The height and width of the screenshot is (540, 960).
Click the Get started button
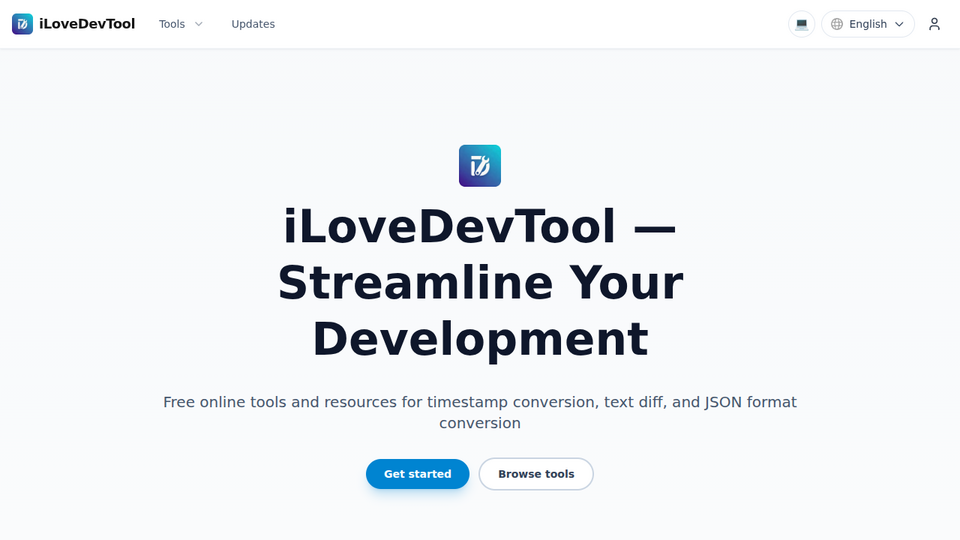[x=418, y=474]
